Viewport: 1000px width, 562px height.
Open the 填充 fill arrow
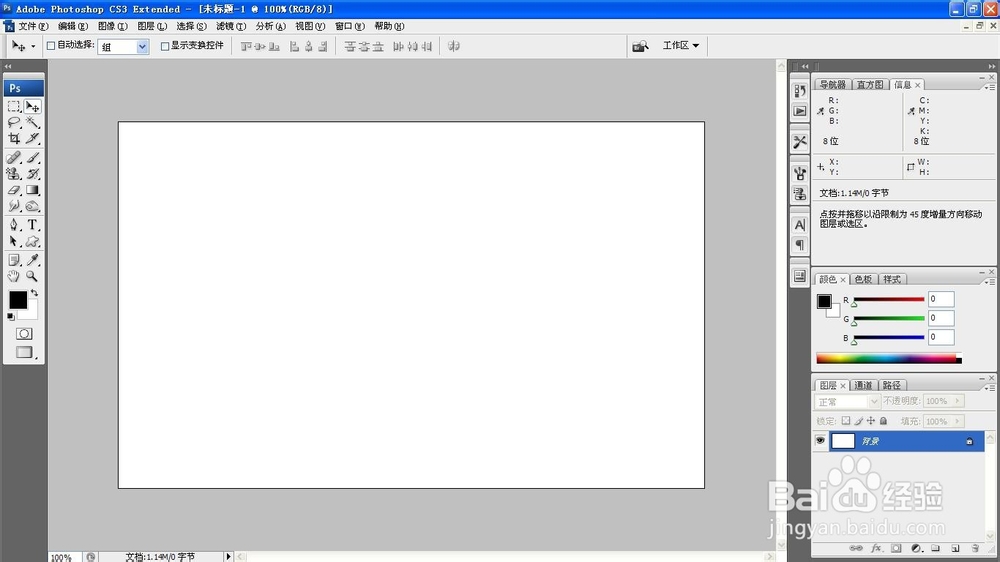pos(957,421)
